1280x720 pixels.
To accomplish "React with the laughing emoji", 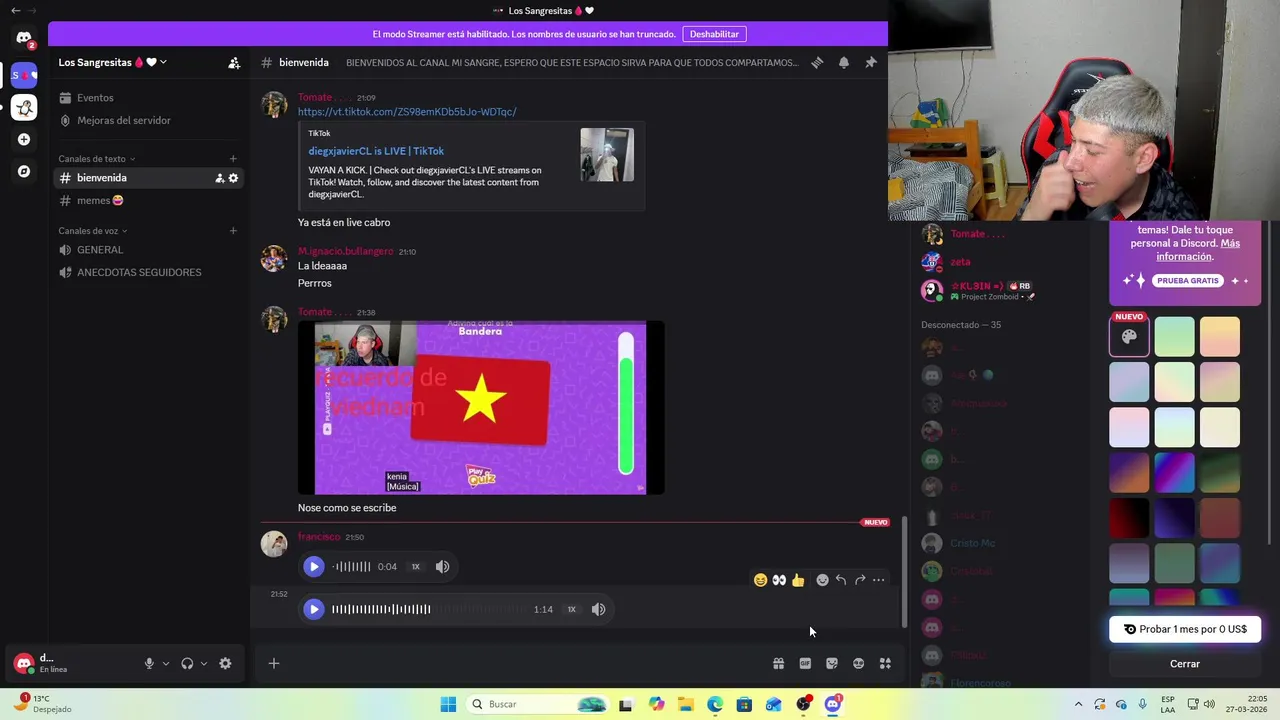I will coord(760,580).
